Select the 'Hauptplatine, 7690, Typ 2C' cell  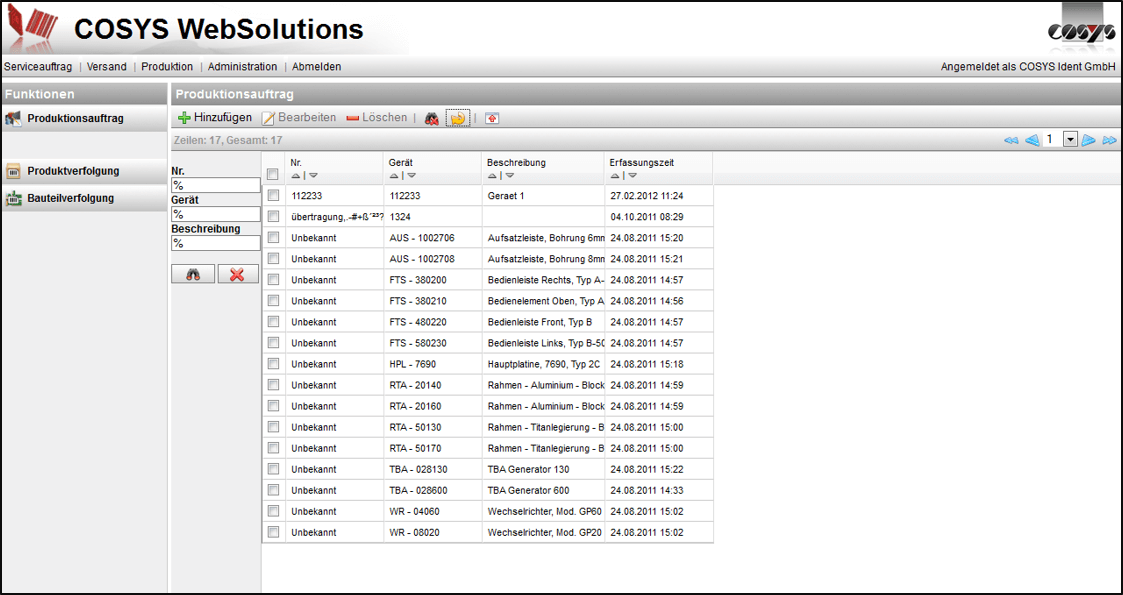(x=543, y=364)
